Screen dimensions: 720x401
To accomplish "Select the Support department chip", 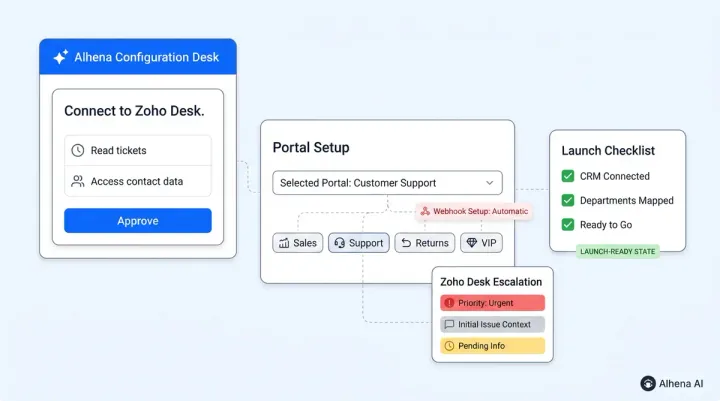I will click(x=359, y=243).
